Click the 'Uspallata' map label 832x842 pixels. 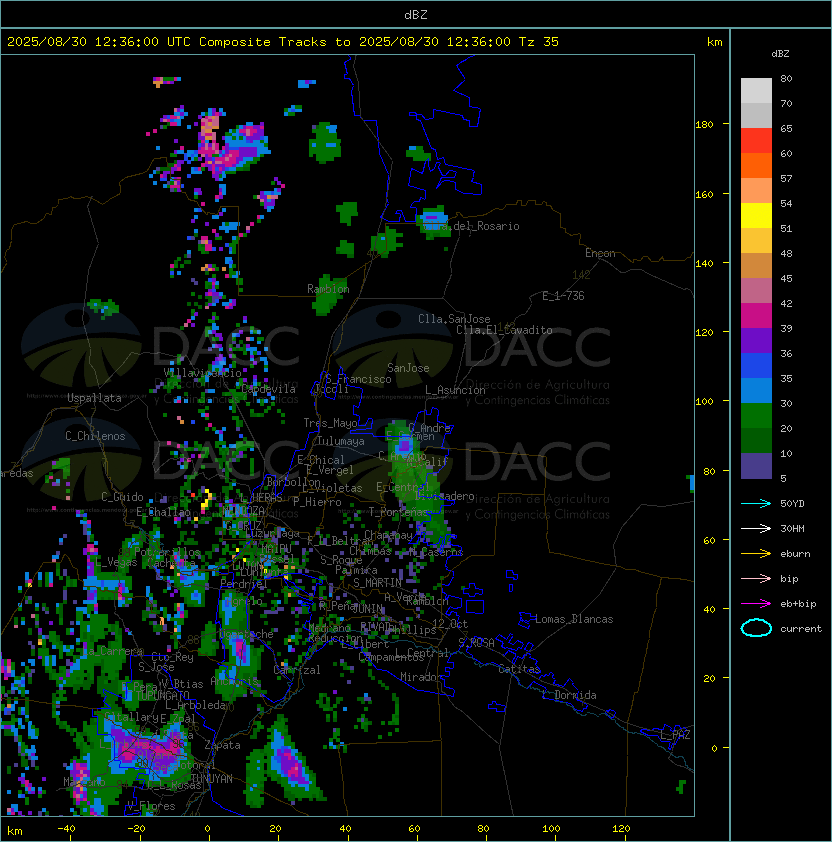tap(94, 398)
